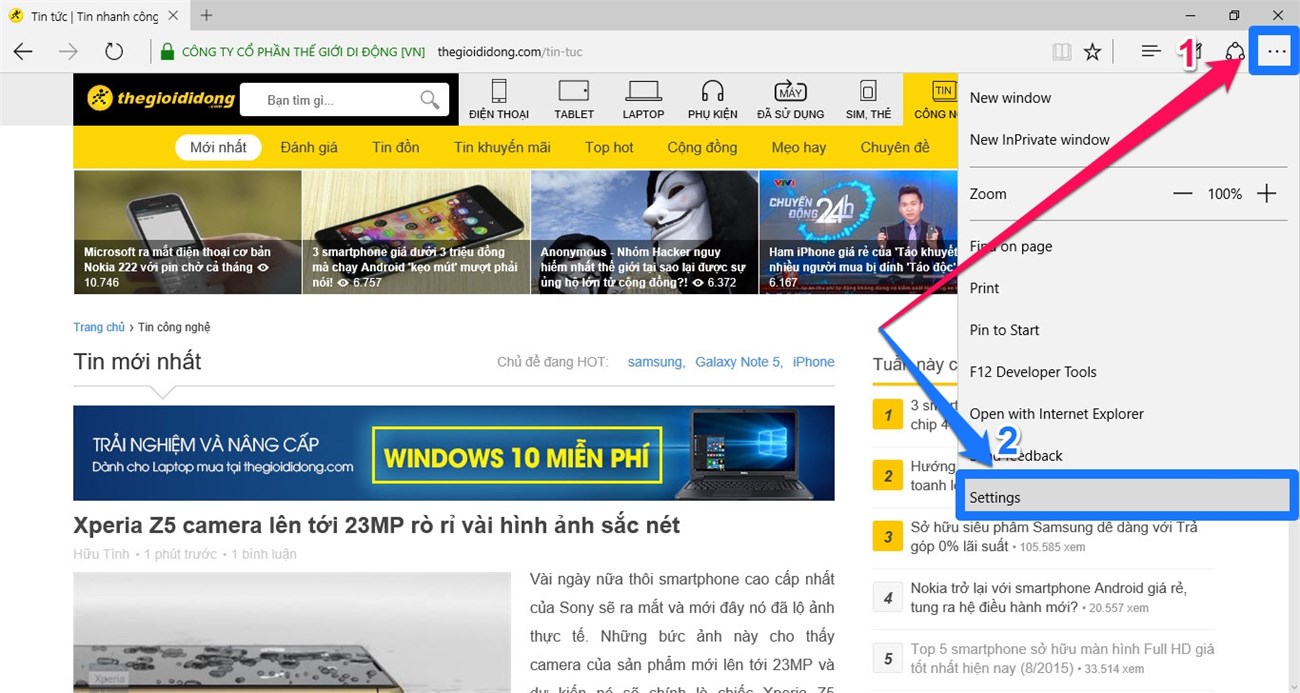Open the Chuyên đề tab
Image resolution: width=1300 pixels, height=693 pixels.
click(x=895, y=147)
